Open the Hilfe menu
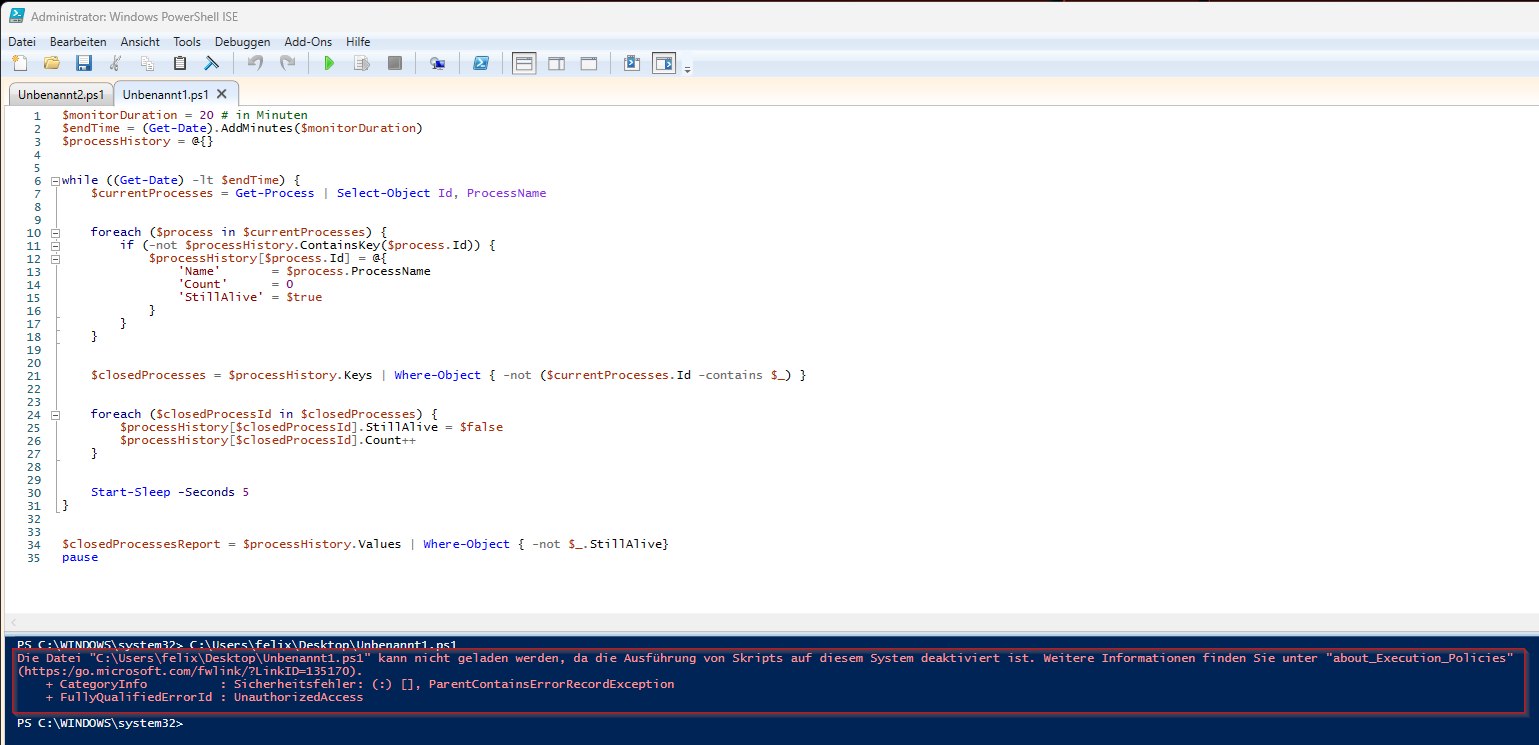1539x745 pixels. pyautogui.click(x=358, y=42)
